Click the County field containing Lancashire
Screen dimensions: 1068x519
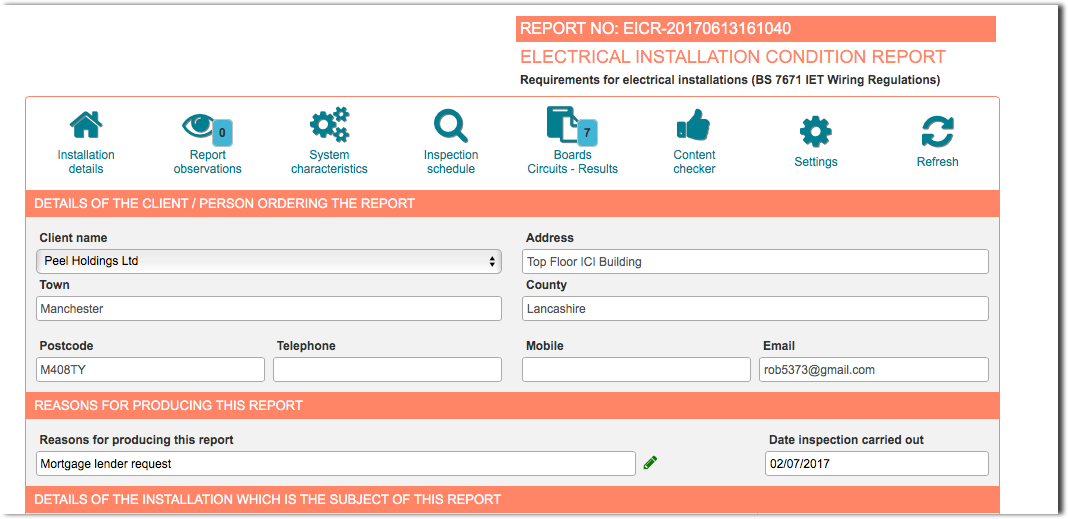(755, 309)
